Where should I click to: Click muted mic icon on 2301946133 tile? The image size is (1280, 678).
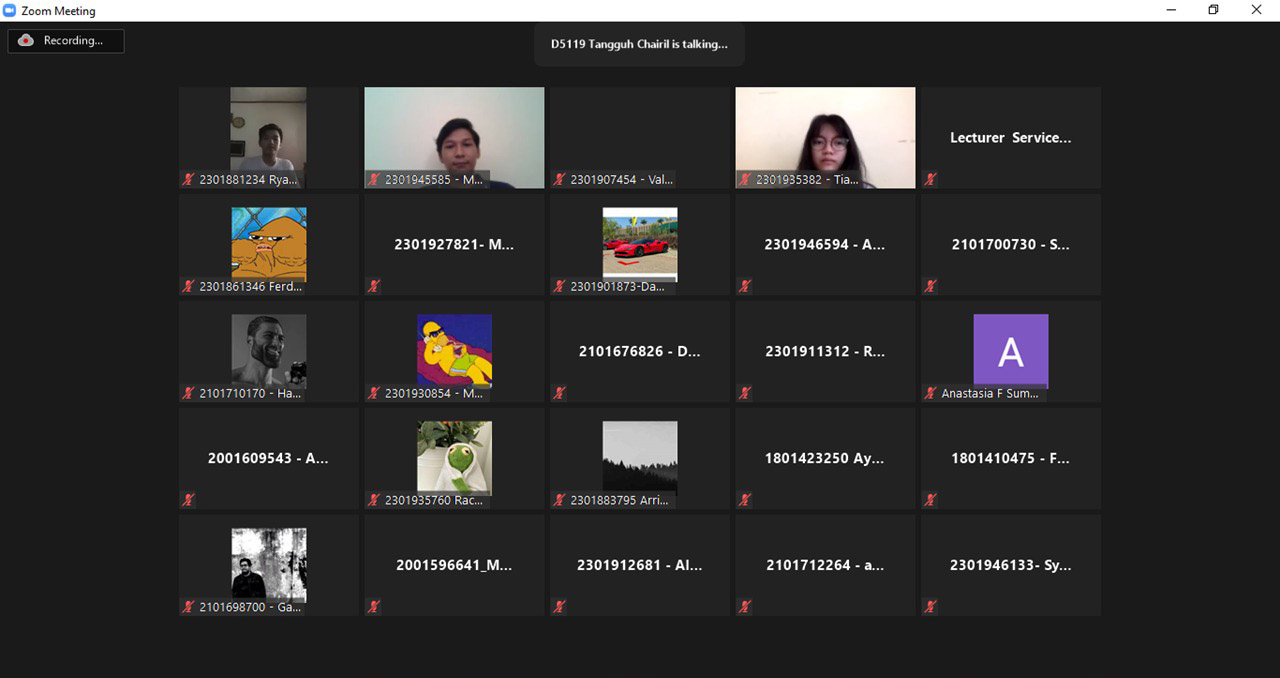click(930, 607)
